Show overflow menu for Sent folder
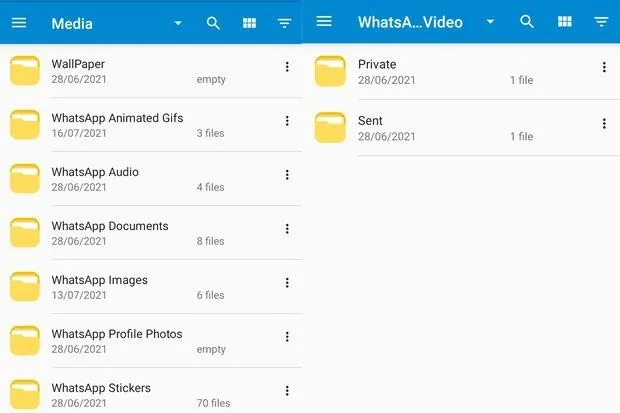620x413 pixels. (604, 124)
